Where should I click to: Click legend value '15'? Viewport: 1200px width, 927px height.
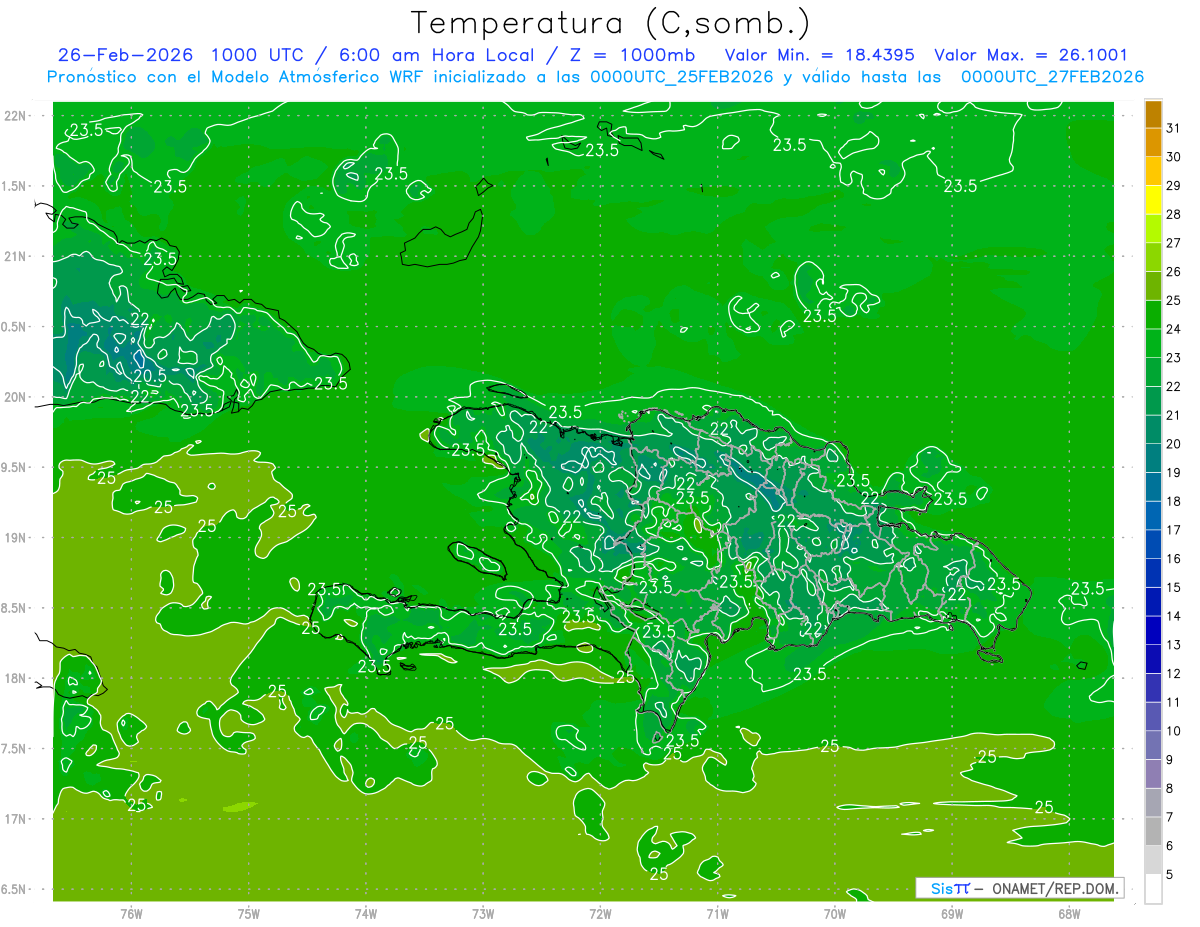click(x=1174, y=588)
